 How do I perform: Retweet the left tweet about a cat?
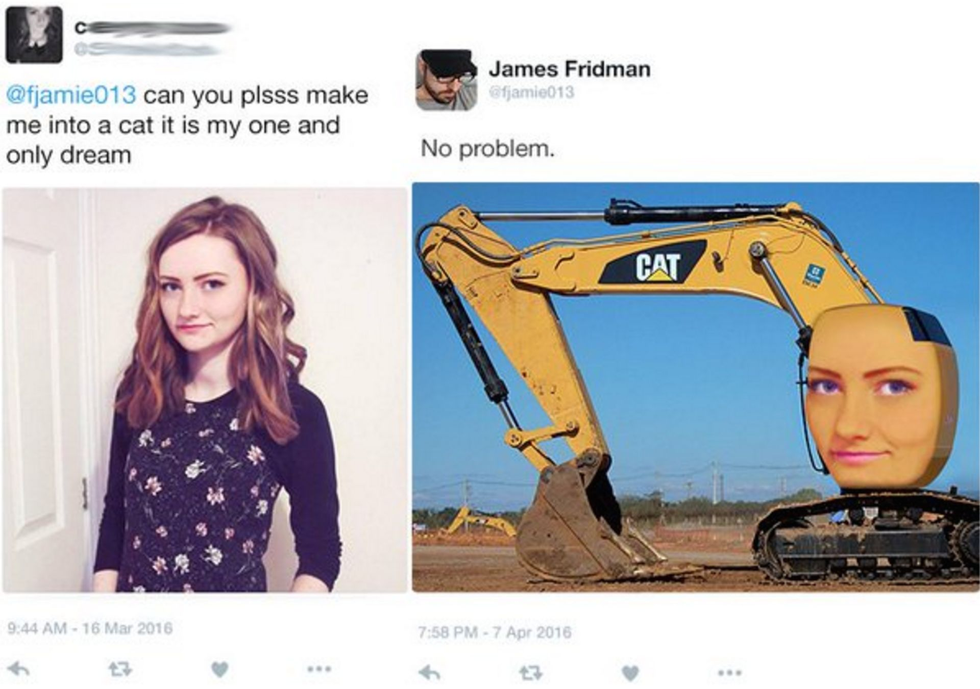118,670
